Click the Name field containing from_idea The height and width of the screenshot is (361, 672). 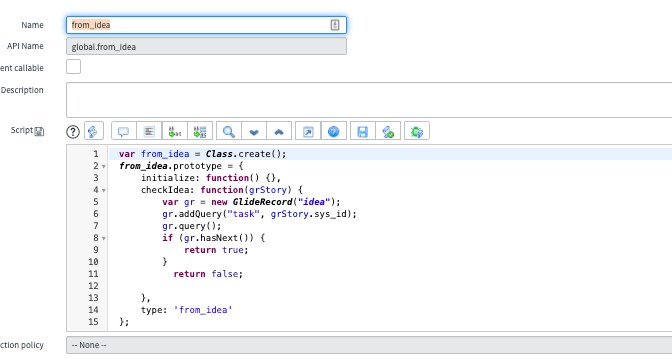point(206,25)
